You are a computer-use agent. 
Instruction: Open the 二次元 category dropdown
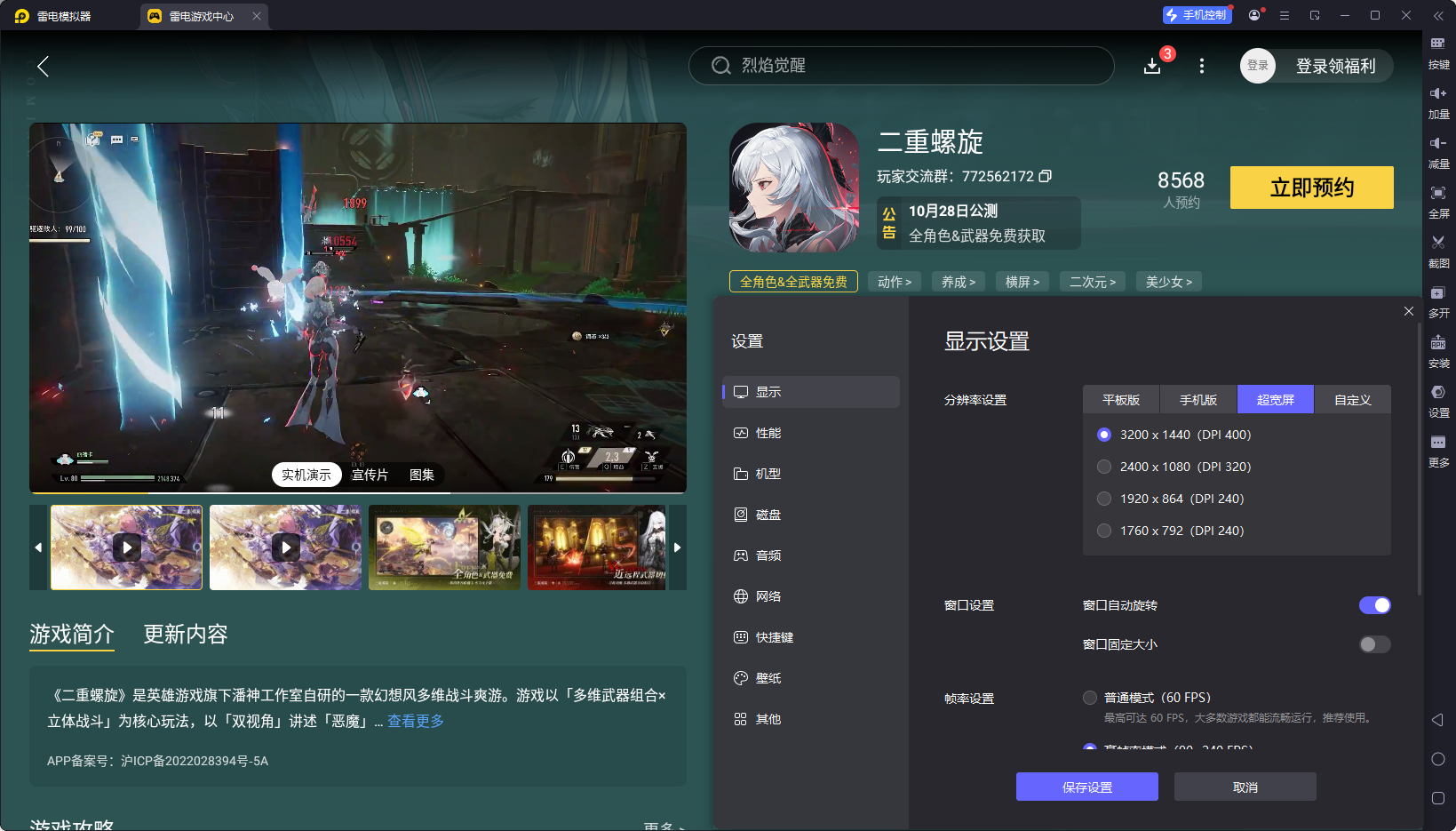(1092, 281)
